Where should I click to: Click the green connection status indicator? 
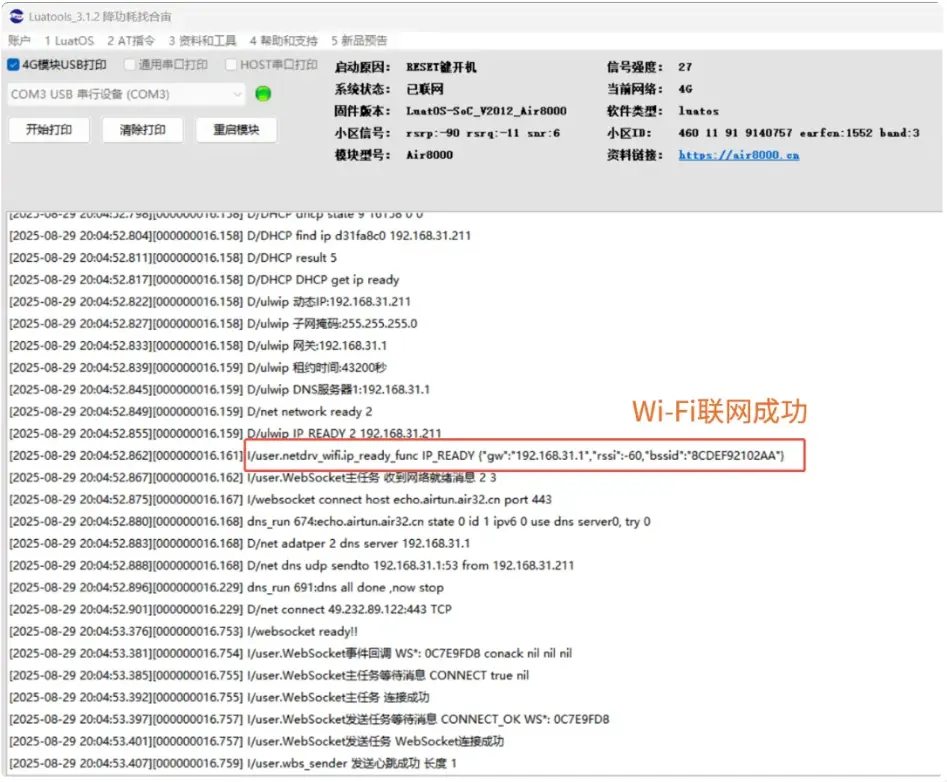263,94
